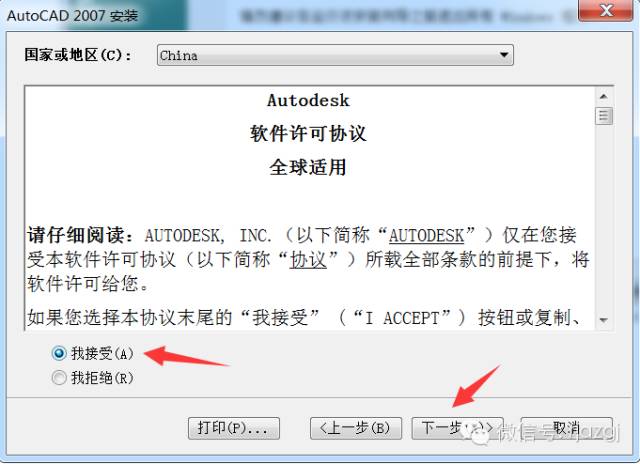Open the 国家或地区 China dropdown
The width and height of the screenshot is (640, 464).
coord(335,55)
